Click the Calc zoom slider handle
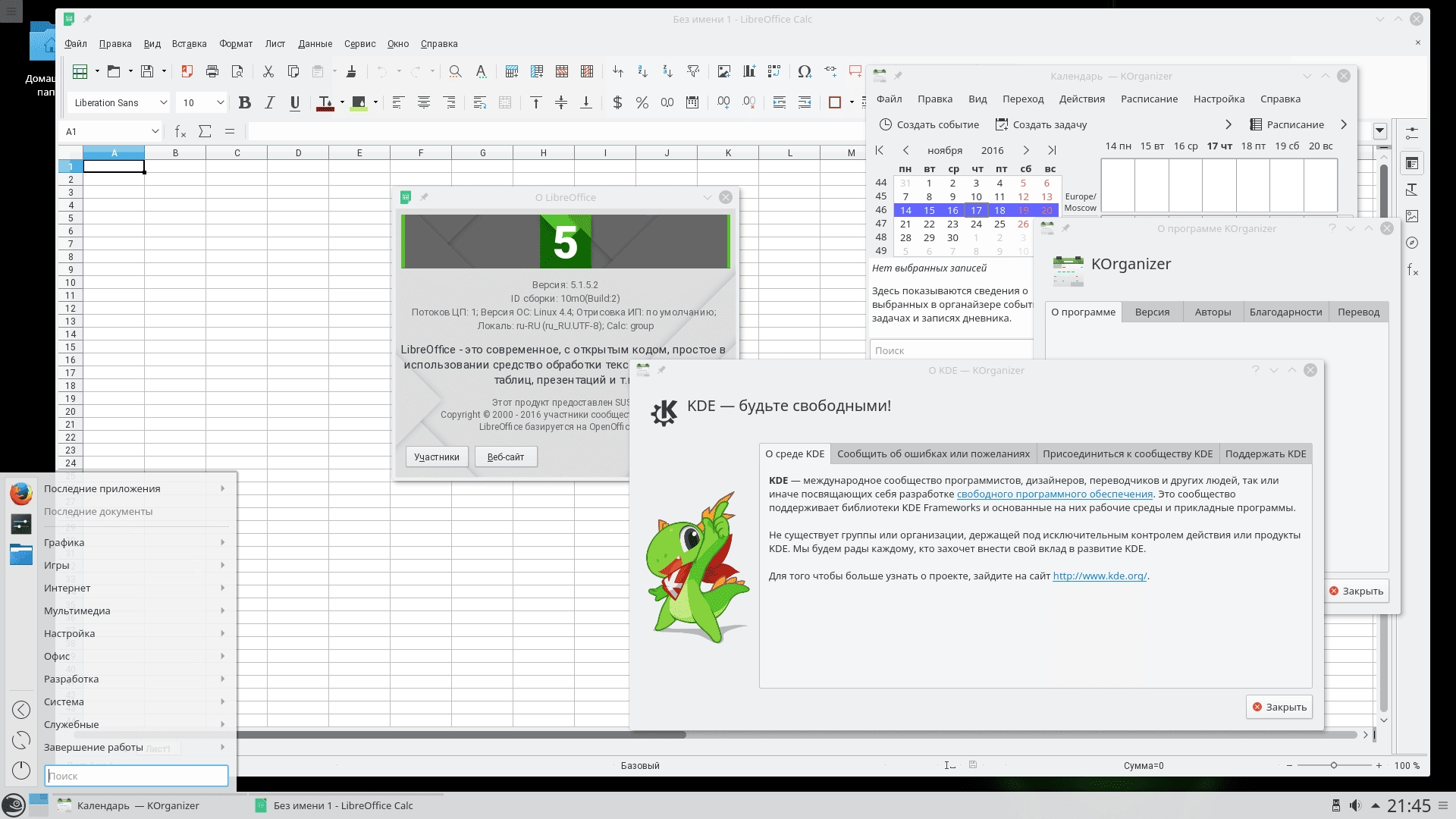The width and height of the screenshot is (1456, 819). tap(1334, 765)
